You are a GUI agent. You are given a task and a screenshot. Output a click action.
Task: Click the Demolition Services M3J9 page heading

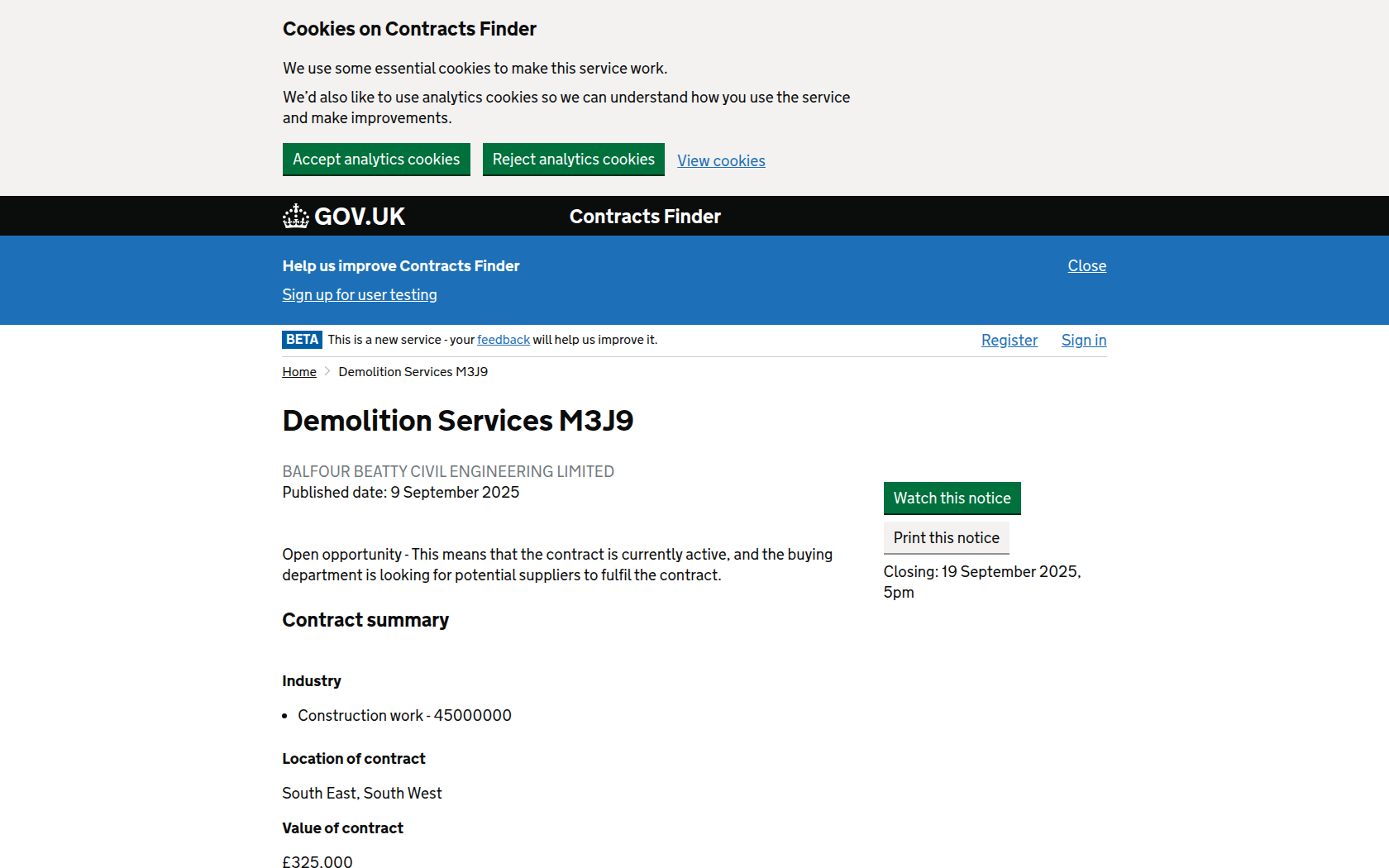coord(457,421)
